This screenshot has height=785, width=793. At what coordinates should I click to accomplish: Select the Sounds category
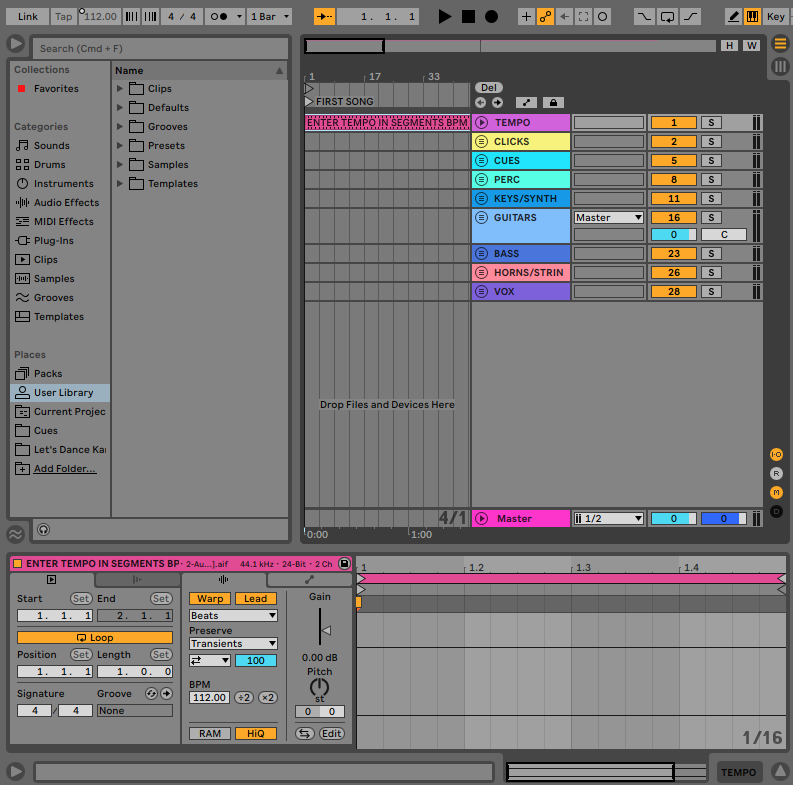[51, 146]
